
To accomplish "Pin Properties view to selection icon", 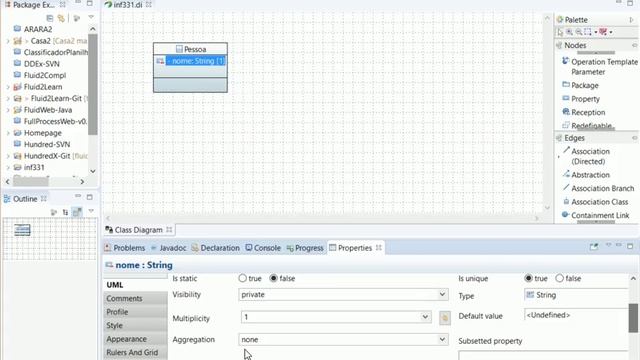I will 594,247.
